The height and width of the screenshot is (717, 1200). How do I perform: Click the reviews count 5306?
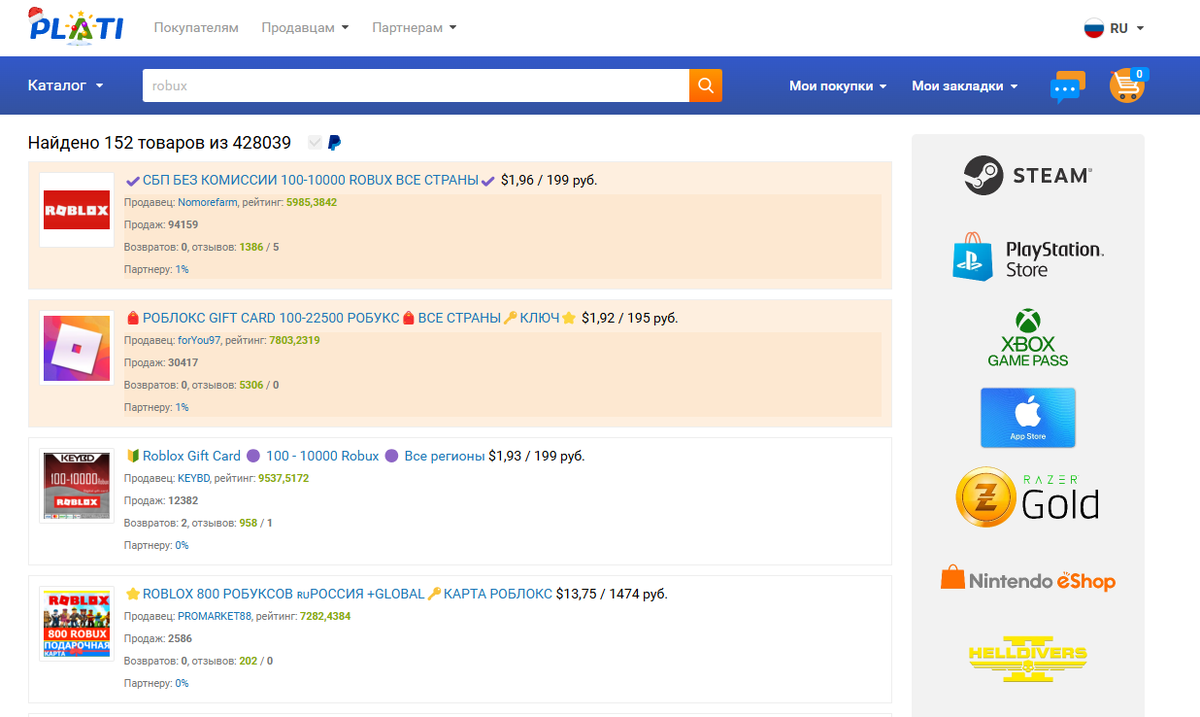pos(251,385)
